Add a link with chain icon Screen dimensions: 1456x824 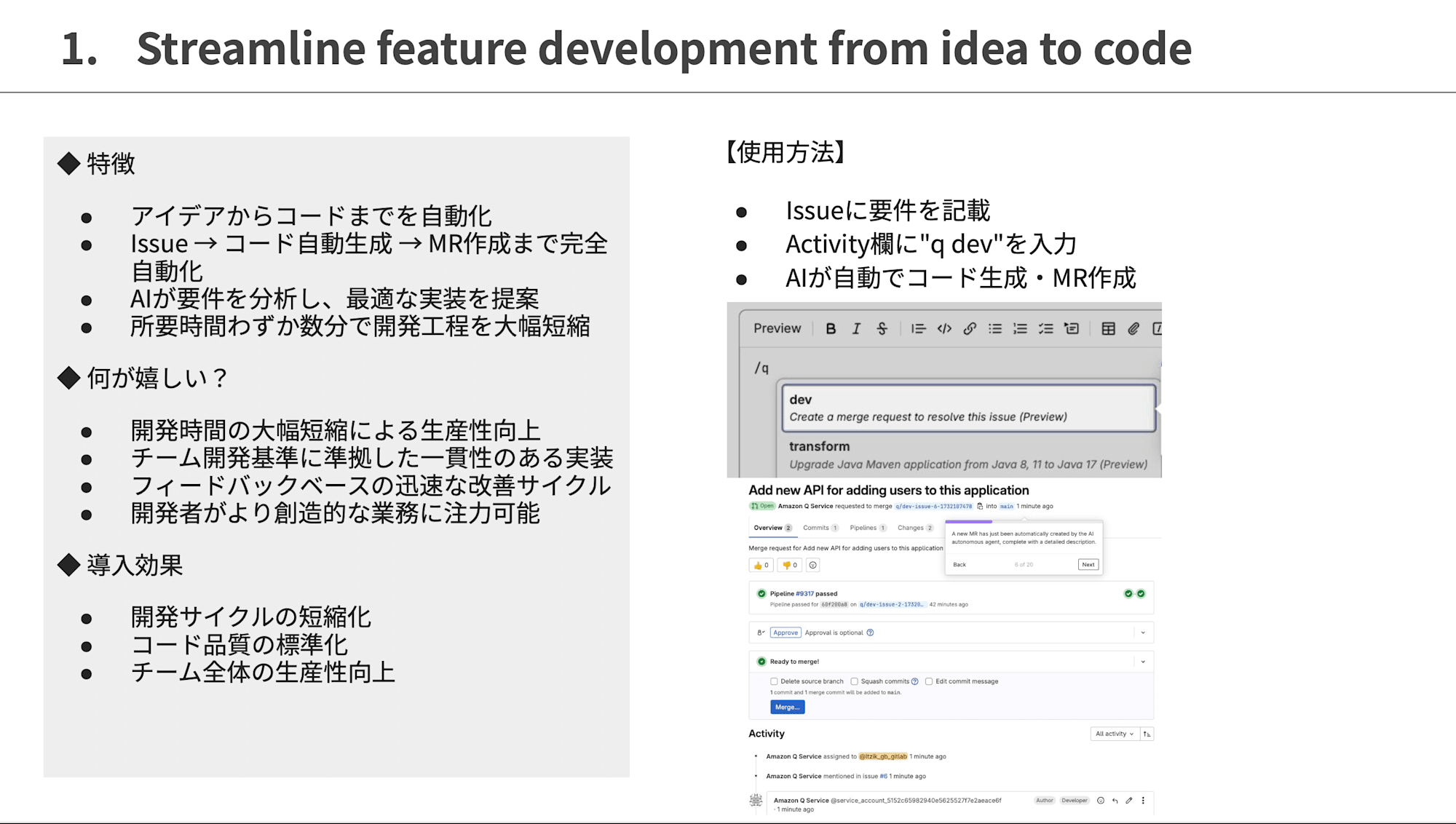[970, 329]
